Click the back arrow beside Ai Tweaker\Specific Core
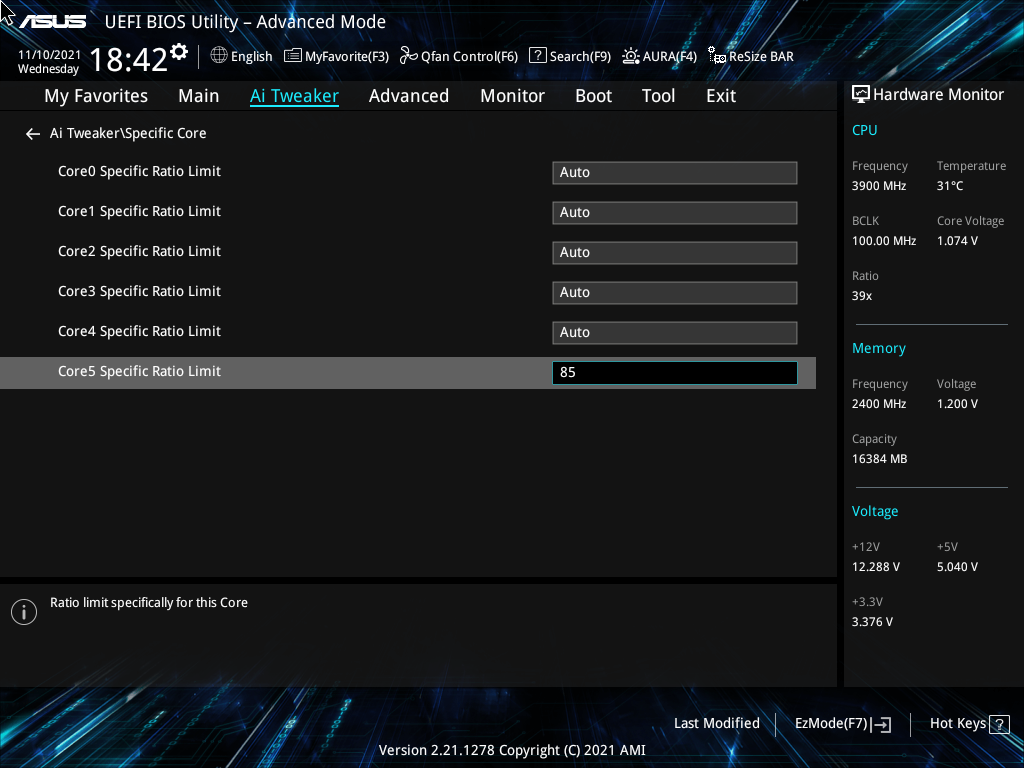Screen dimensions: 1024x768 (33, 134)
